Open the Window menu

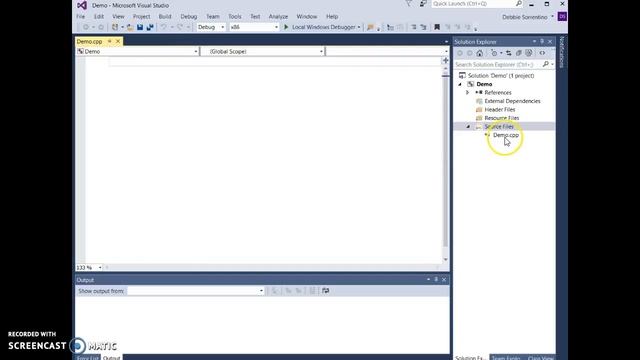[x=307, y=17]
